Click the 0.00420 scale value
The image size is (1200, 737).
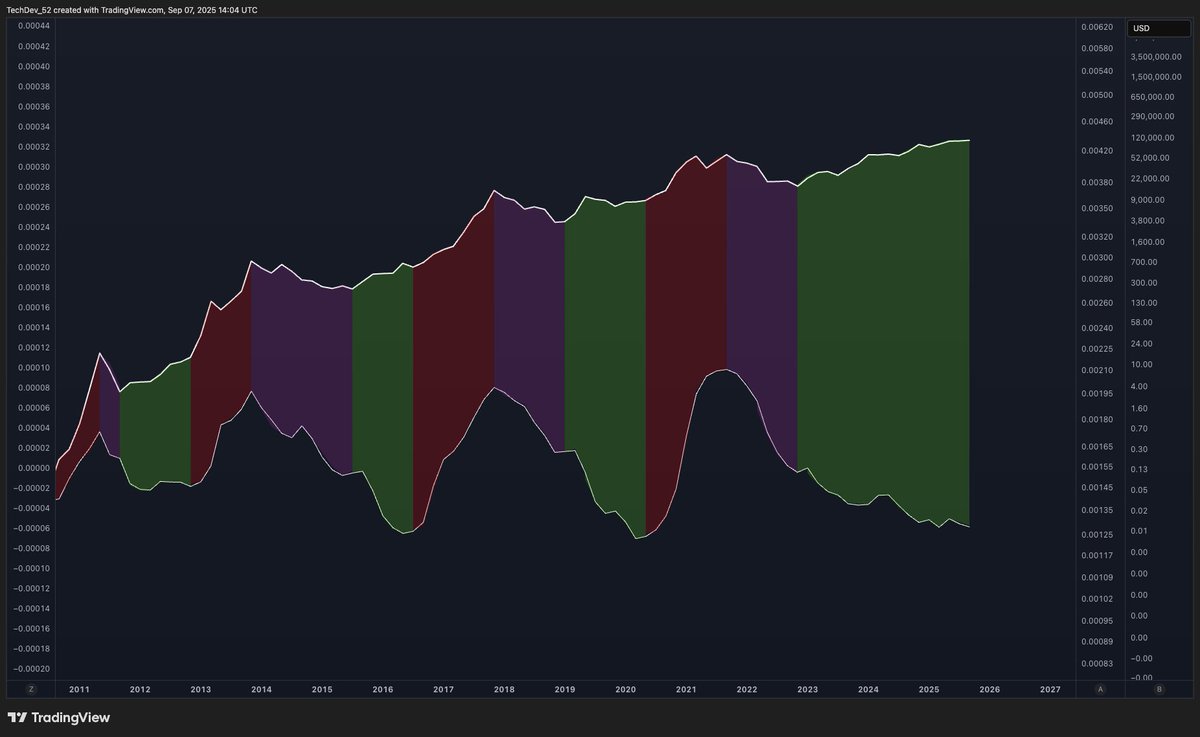pyautogui.click(x=1097, y=151)
